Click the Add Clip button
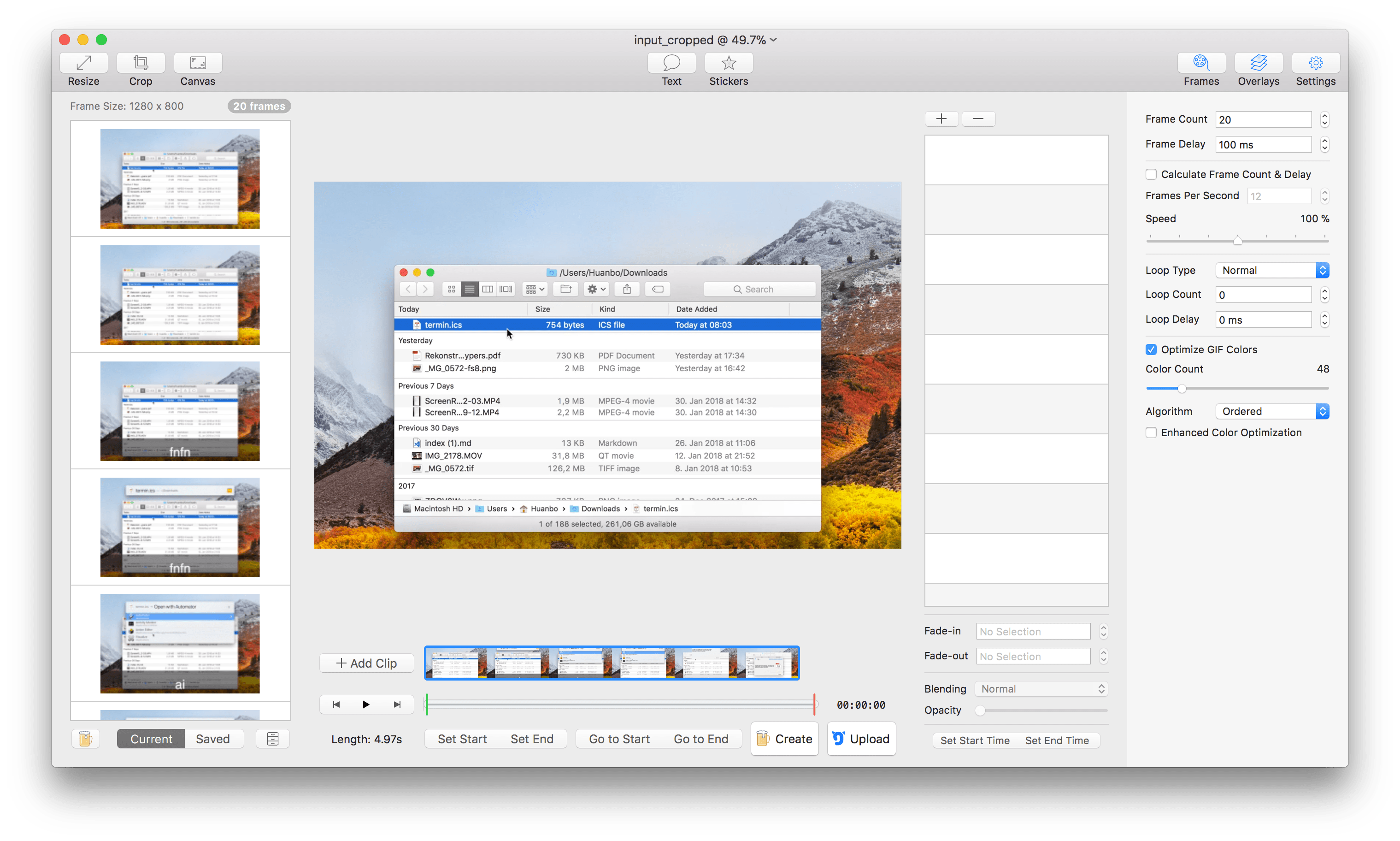This screenshot has width=1400, height=841. [366, 663]
